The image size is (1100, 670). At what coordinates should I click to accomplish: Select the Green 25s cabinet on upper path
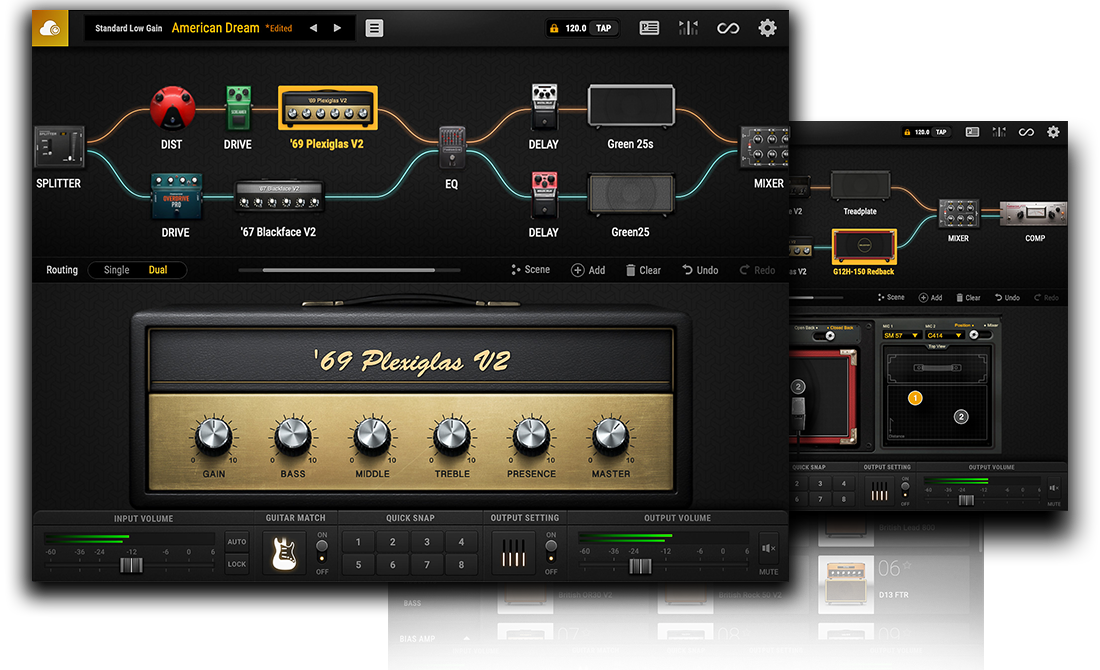631,105
